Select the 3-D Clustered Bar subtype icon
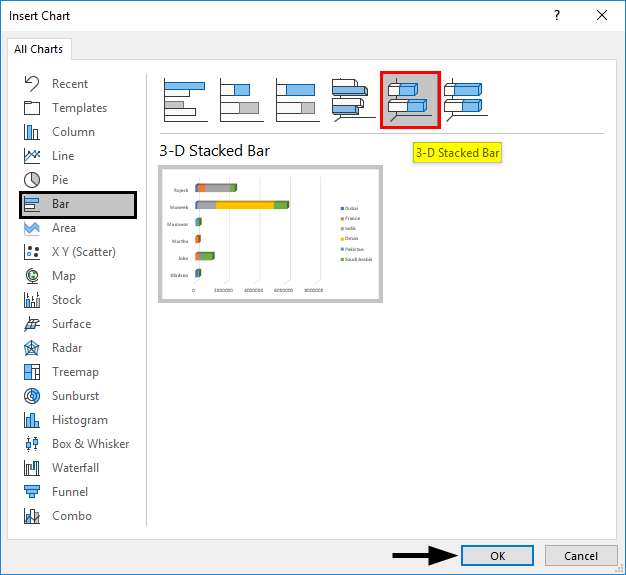Viewport: 626px width, 575px height. pyautogui.click(x=354, y=100)
